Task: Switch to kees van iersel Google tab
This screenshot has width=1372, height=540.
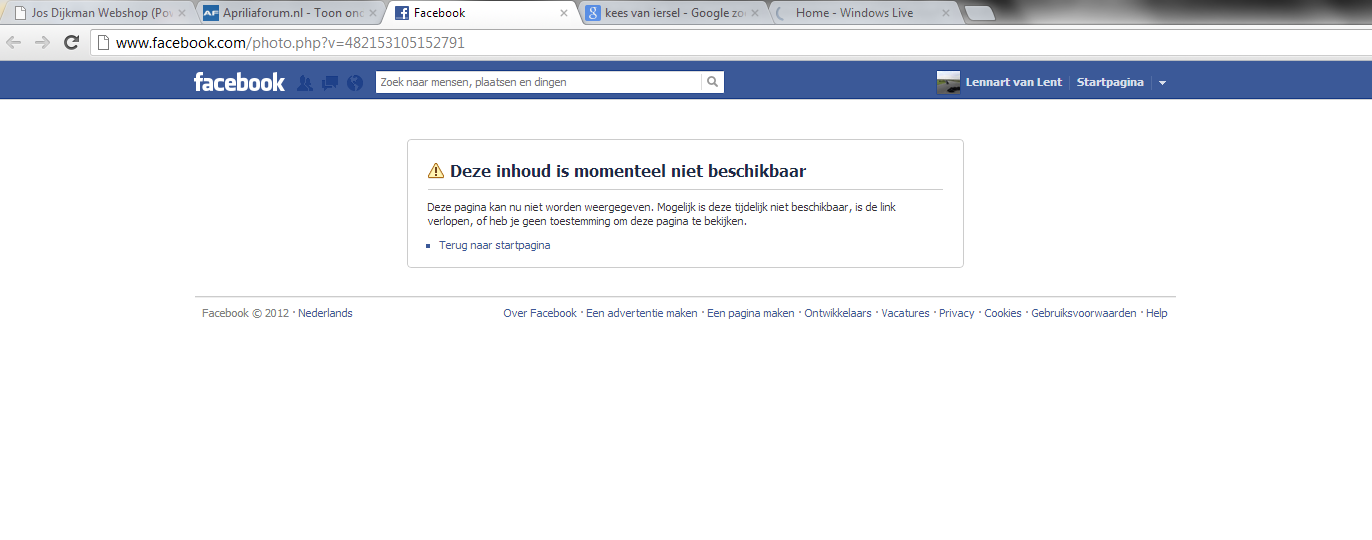Action: click(x=672, y=13)
